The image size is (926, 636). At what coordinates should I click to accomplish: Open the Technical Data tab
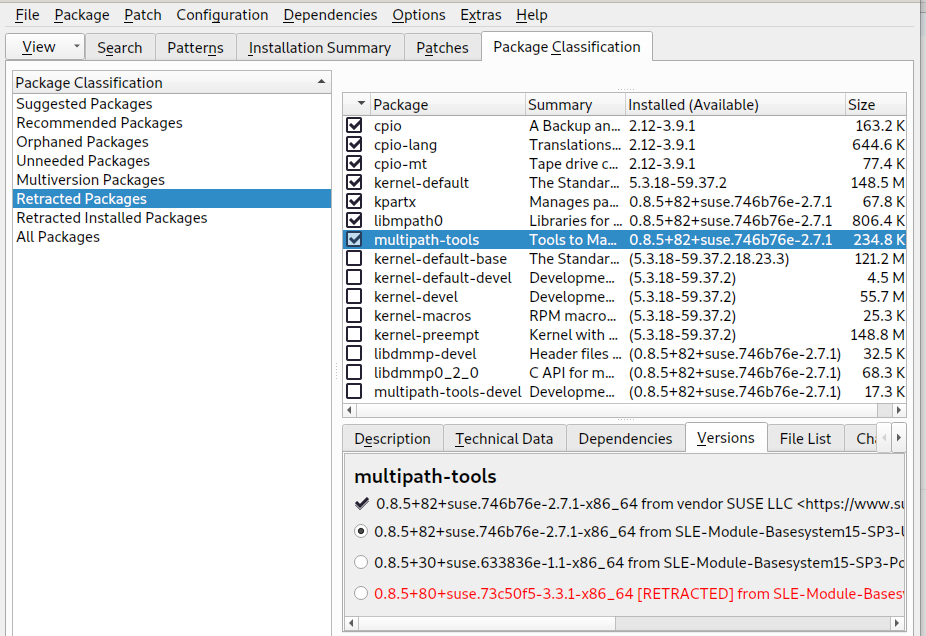click(503, 439)
